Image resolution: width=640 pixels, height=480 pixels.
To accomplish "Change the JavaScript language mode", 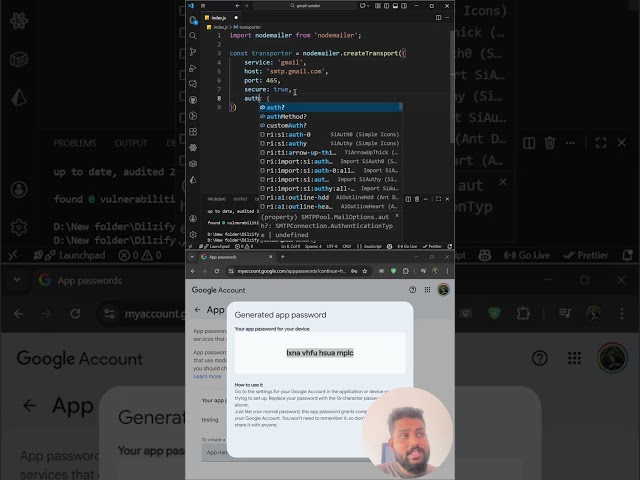I will tap(369, 247).
